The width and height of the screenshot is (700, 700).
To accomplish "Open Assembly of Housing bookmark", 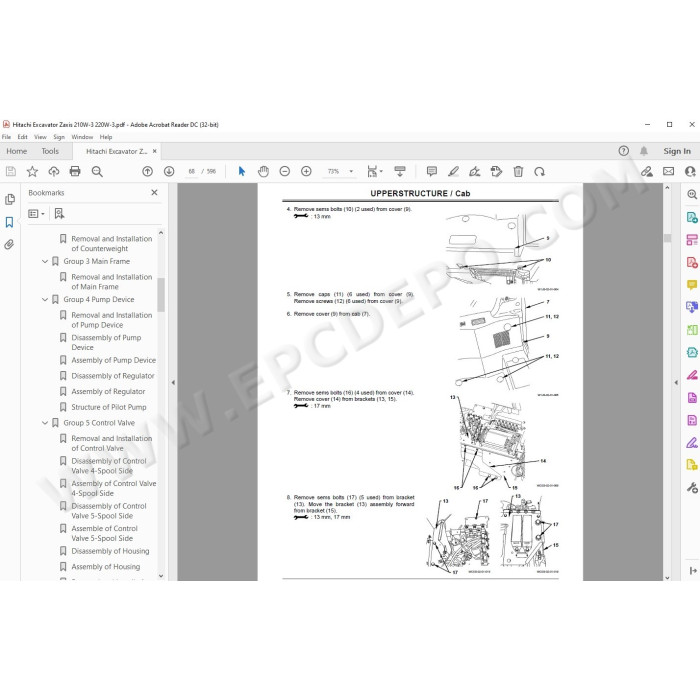I will pos(106,567).
